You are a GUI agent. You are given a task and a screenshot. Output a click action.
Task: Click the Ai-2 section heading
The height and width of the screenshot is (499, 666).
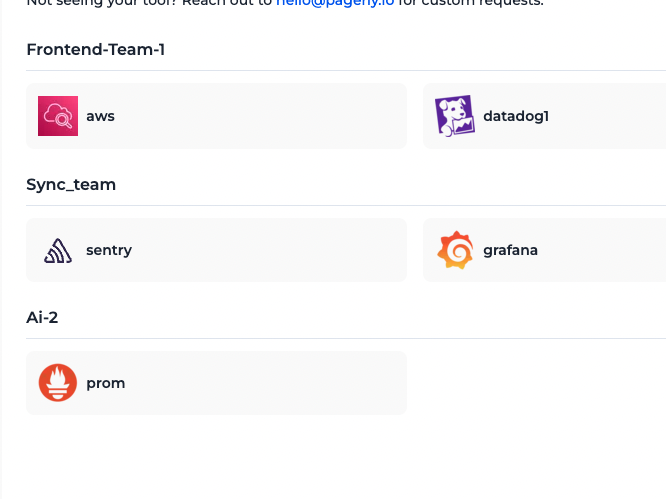pos(42,317)
